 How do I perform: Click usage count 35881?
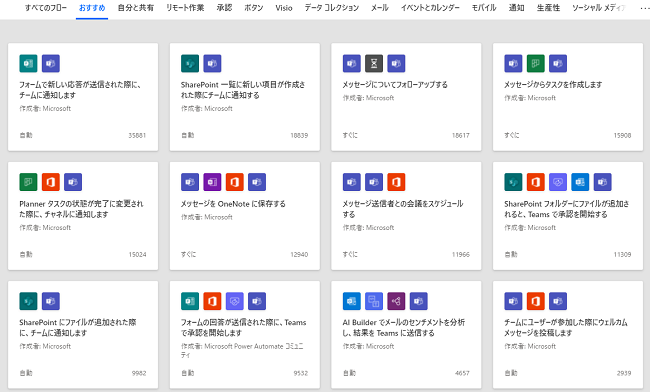137,136
